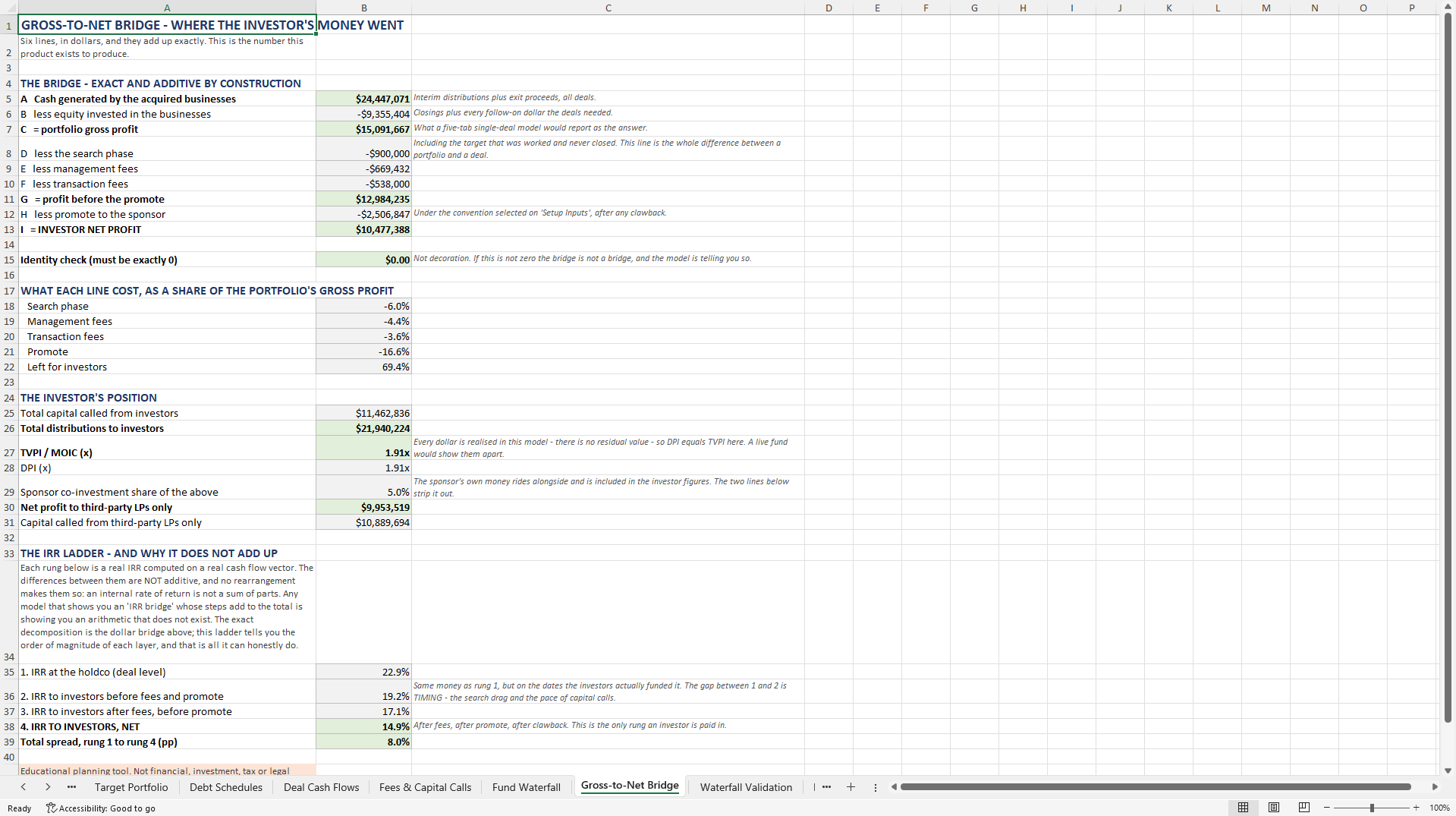Select column D header
The image size is (1456, 816).
pyautogui.click(x=829, y=8)
